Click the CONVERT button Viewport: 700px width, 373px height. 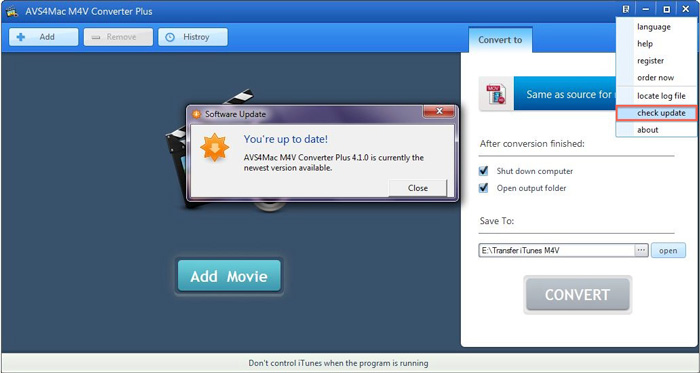(577, 294)
